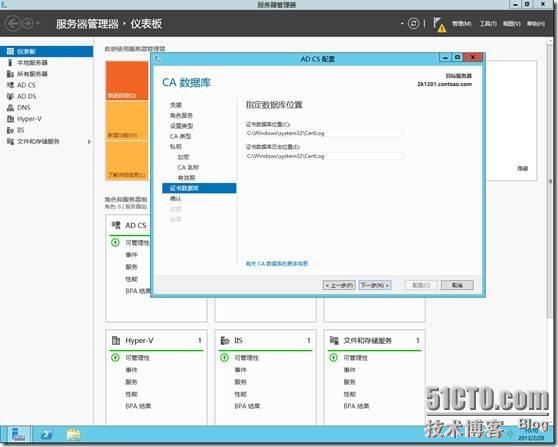Open File Explorer from the taskbar

click(73, 435)
